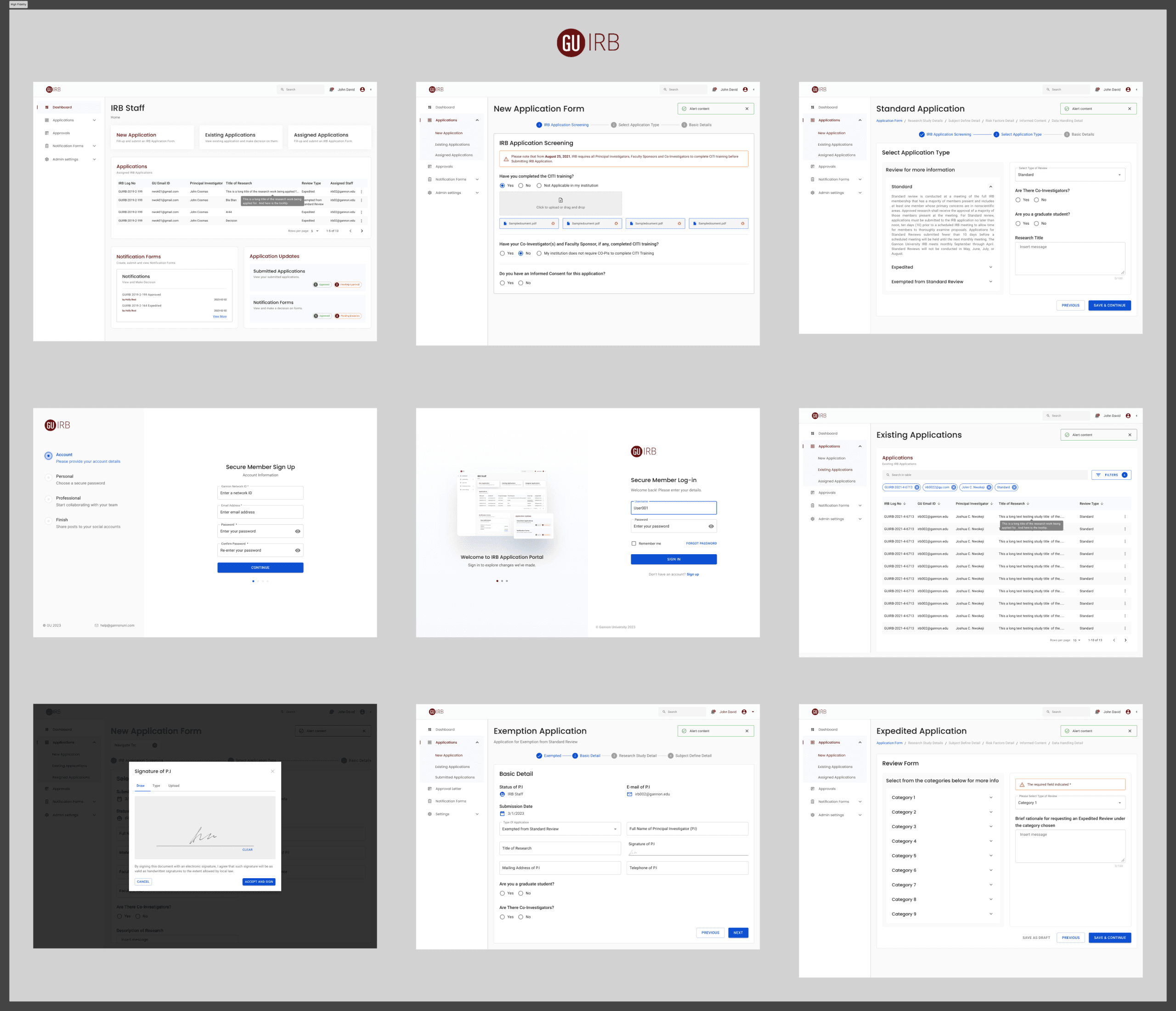Image resolution: width=1176 pixels, height=1011 pixels.
Task: Expand the 'Category 5' accordion
Action: point(991,856)
